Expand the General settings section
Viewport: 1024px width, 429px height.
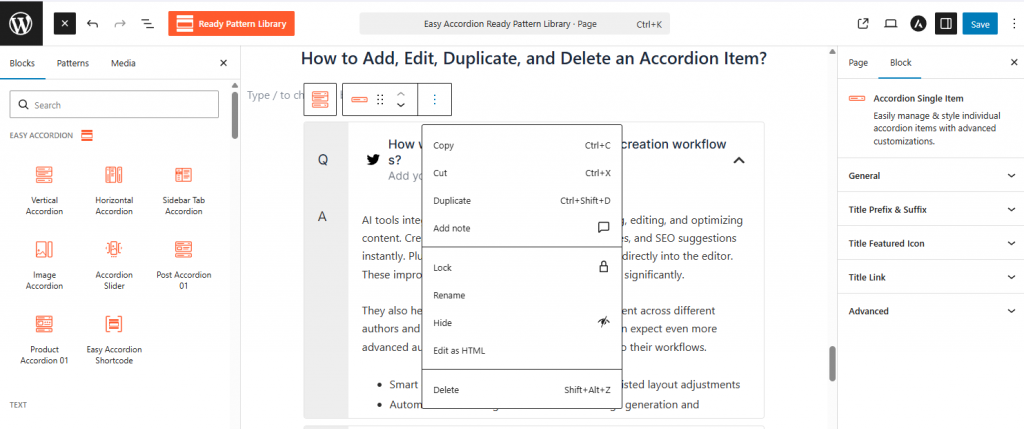(x=930, y=176)
